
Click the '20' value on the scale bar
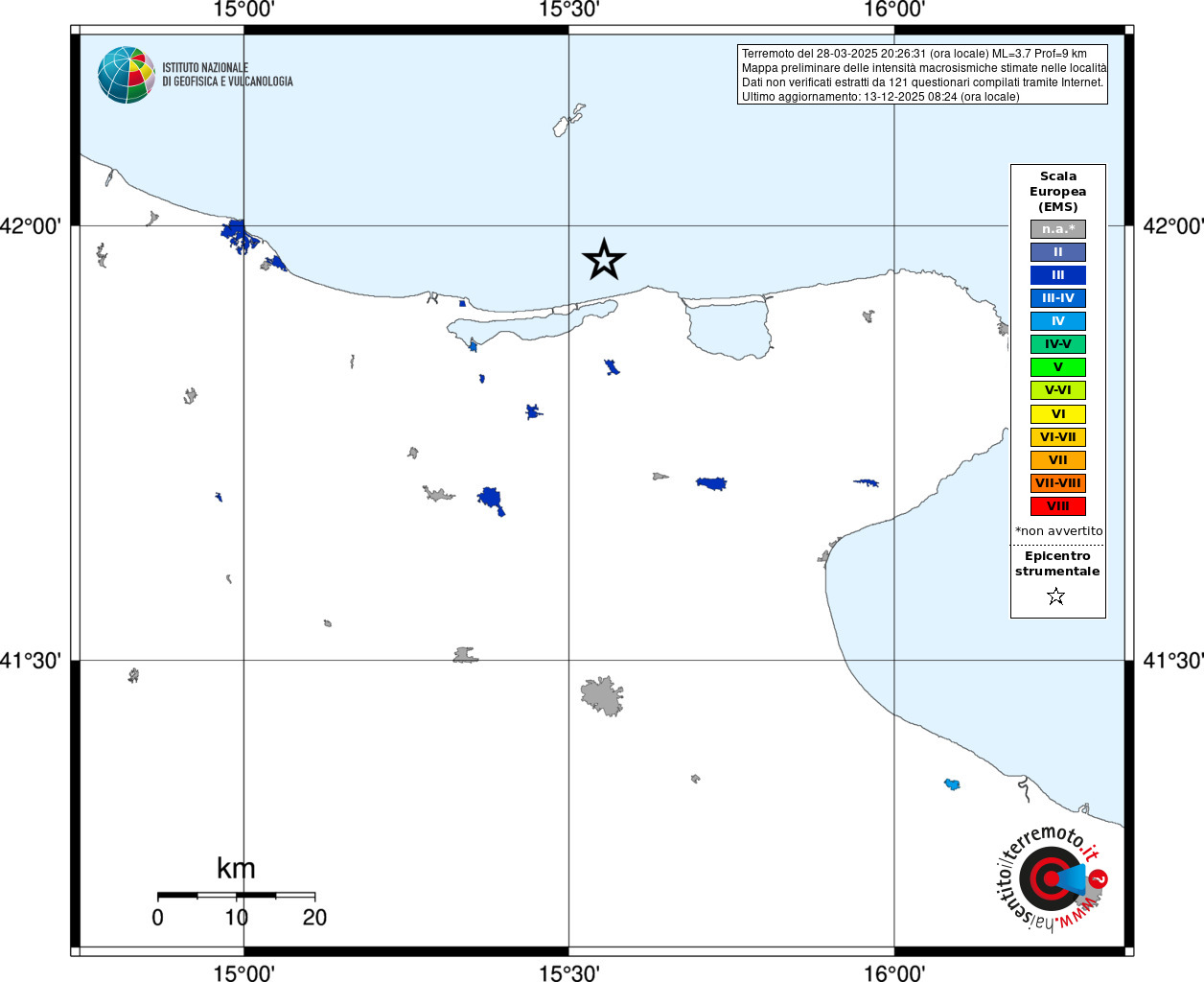(314, 918)
